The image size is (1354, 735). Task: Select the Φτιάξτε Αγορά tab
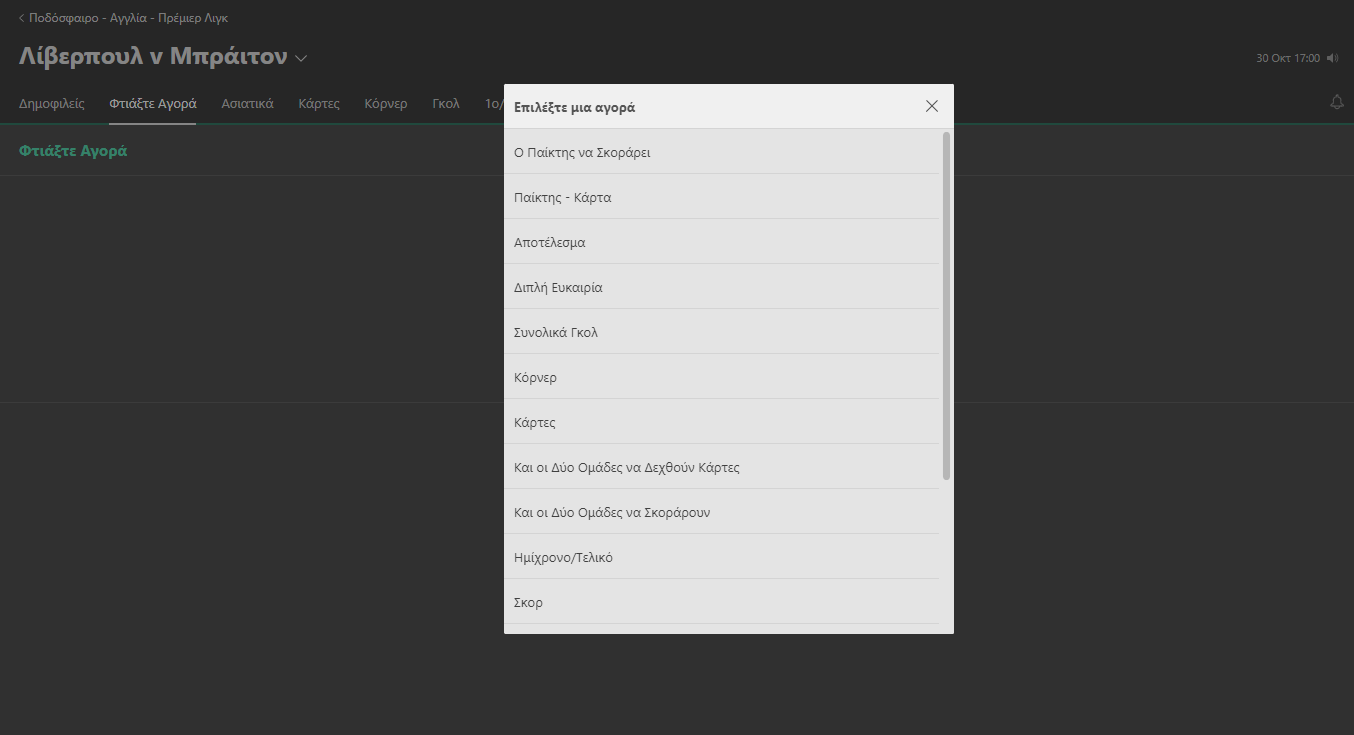pyautogui.click(x=153, y=103)
